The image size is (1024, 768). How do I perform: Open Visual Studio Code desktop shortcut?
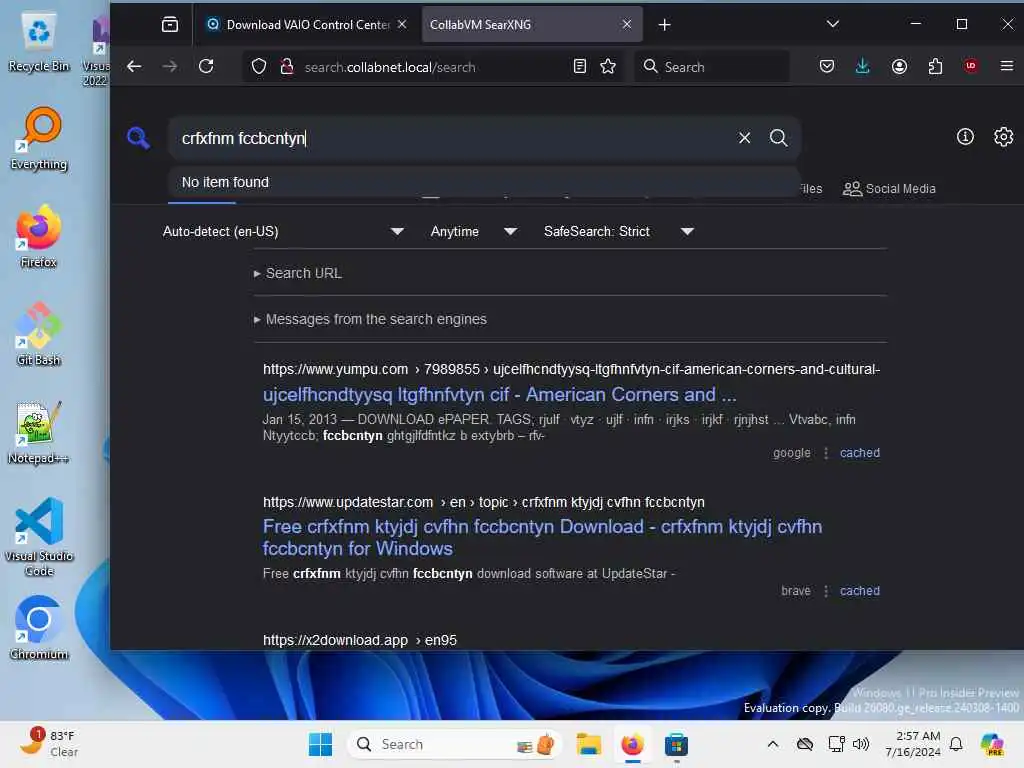click(x=39, y=537)
